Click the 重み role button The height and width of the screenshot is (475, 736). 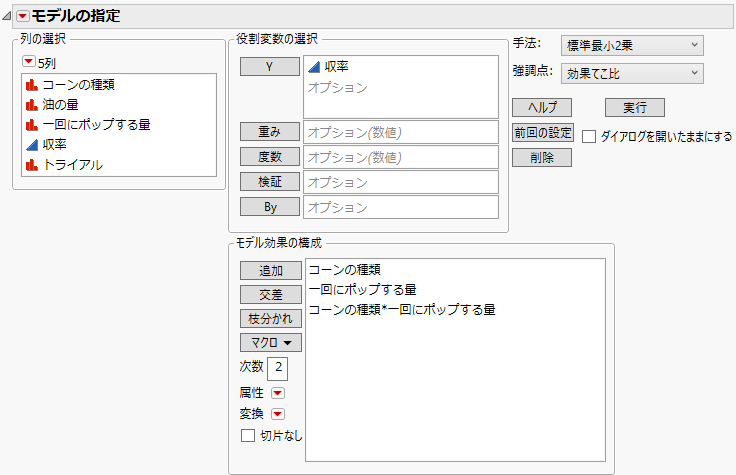point(270,132)
